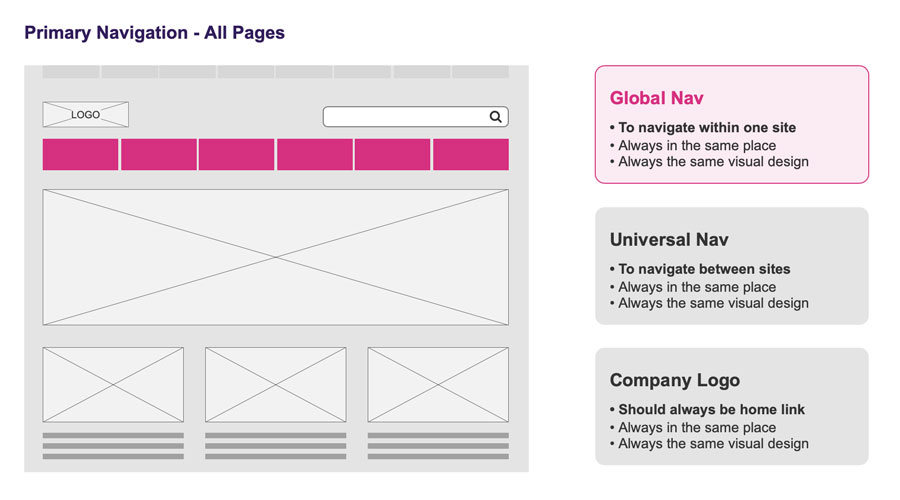The height and width of the screenshot is (500, 900).
Task: Click the magnifying glass search icon
Action: (495, 117)
